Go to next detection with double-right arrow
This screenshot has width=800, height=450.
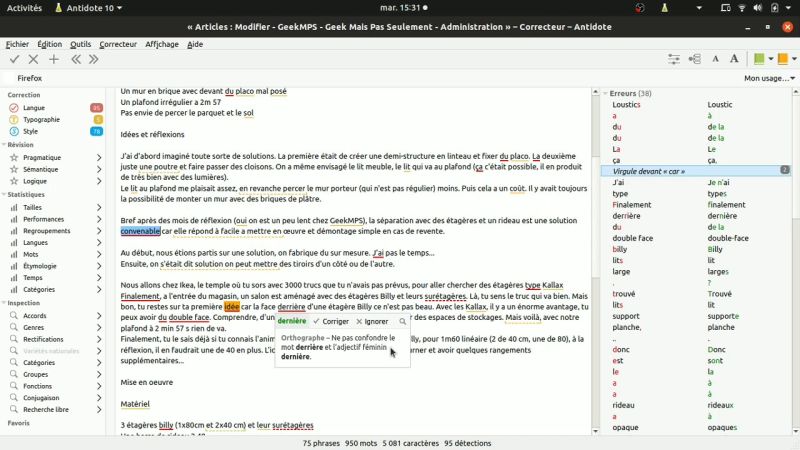pos(93,59)
